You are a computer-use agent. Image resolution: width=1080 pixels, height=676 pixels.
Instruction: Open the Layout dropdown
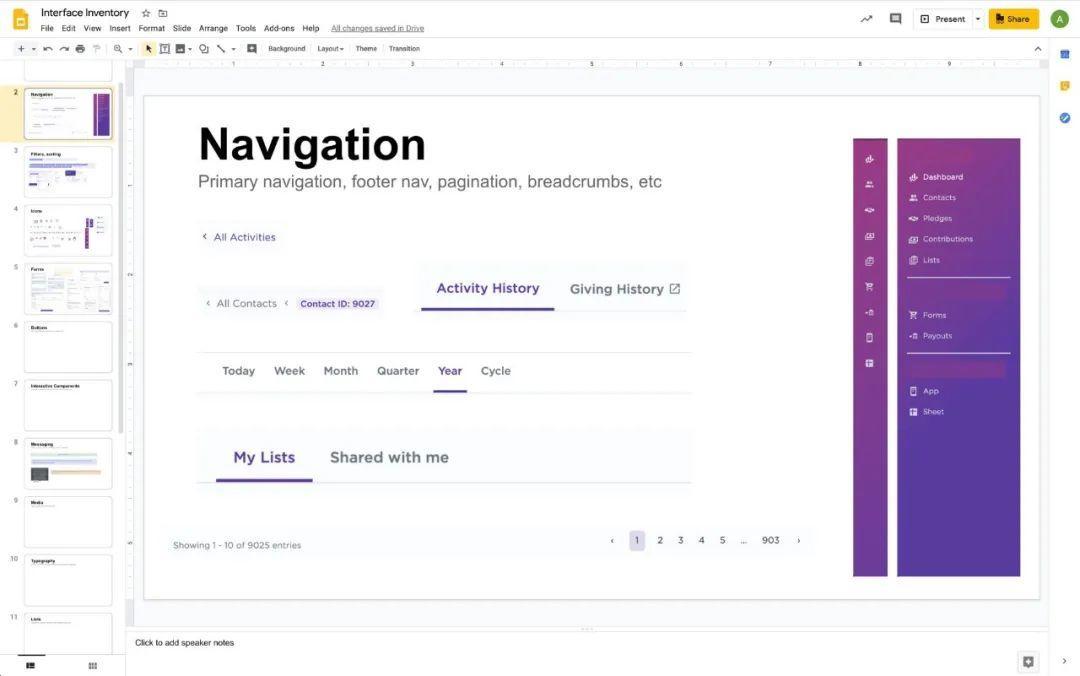tap(330, 49)
